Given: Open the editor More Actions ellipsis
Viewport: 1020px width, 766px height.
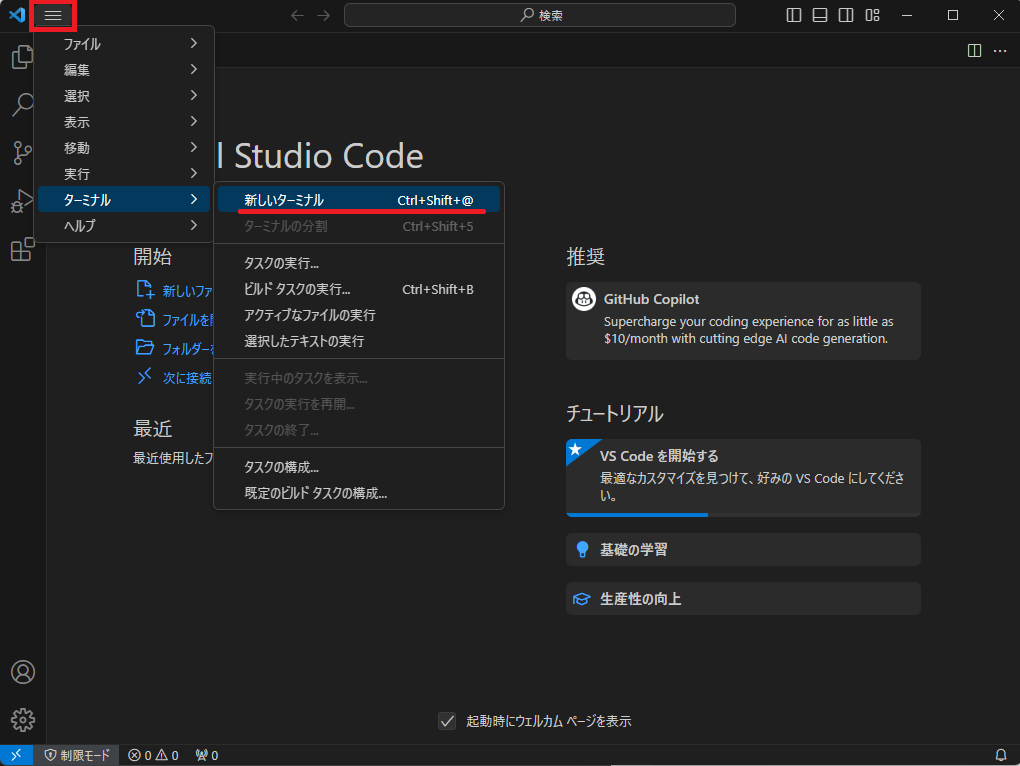Looking at the screenshot, I should pyautogui.click(x=1000, y=51).
